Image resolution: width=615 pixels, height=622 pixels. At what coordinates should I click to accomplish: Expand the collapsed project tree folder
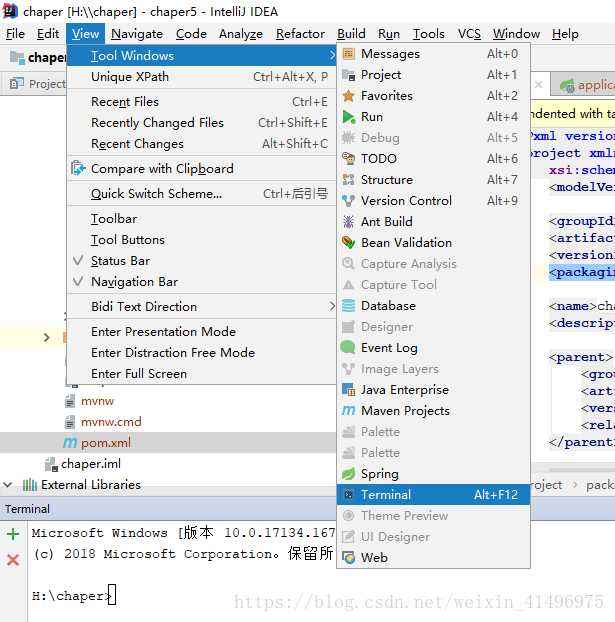[x=46, y=338]
